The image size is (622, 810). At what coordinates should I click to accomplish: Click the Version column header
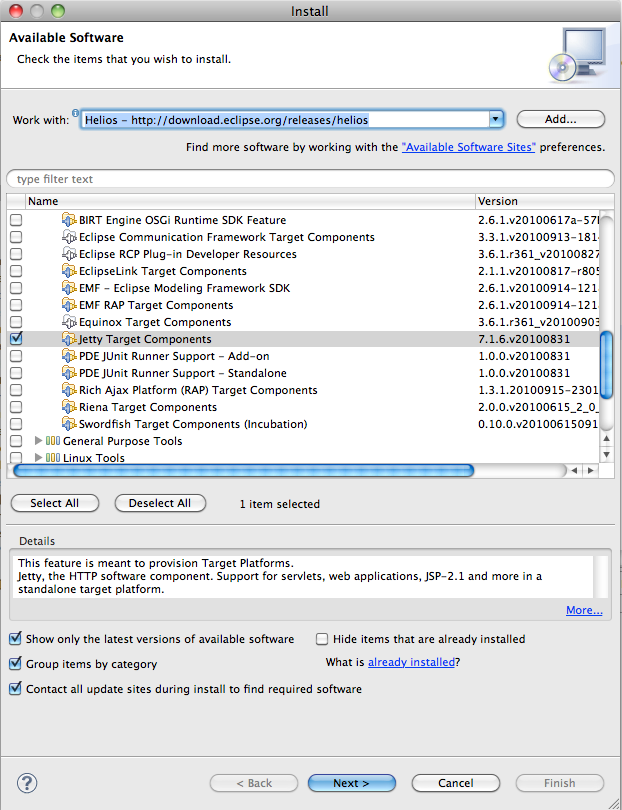pos(545,201)
